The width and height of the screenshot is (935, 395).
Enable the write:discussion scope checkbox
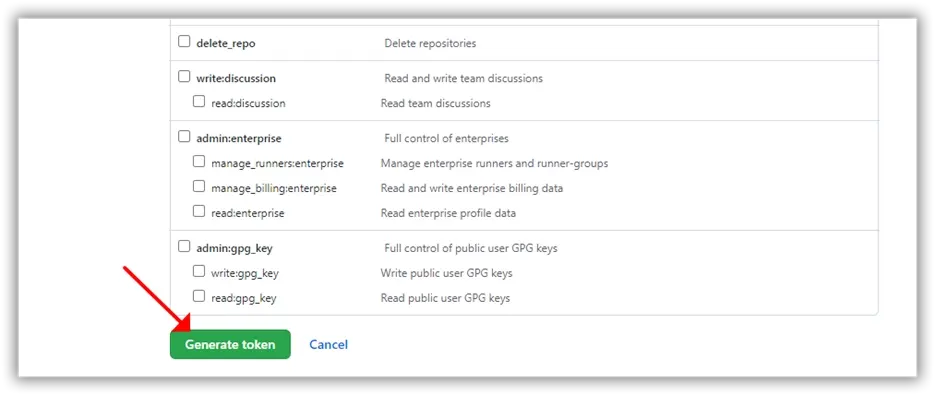[x=184, y=76]
